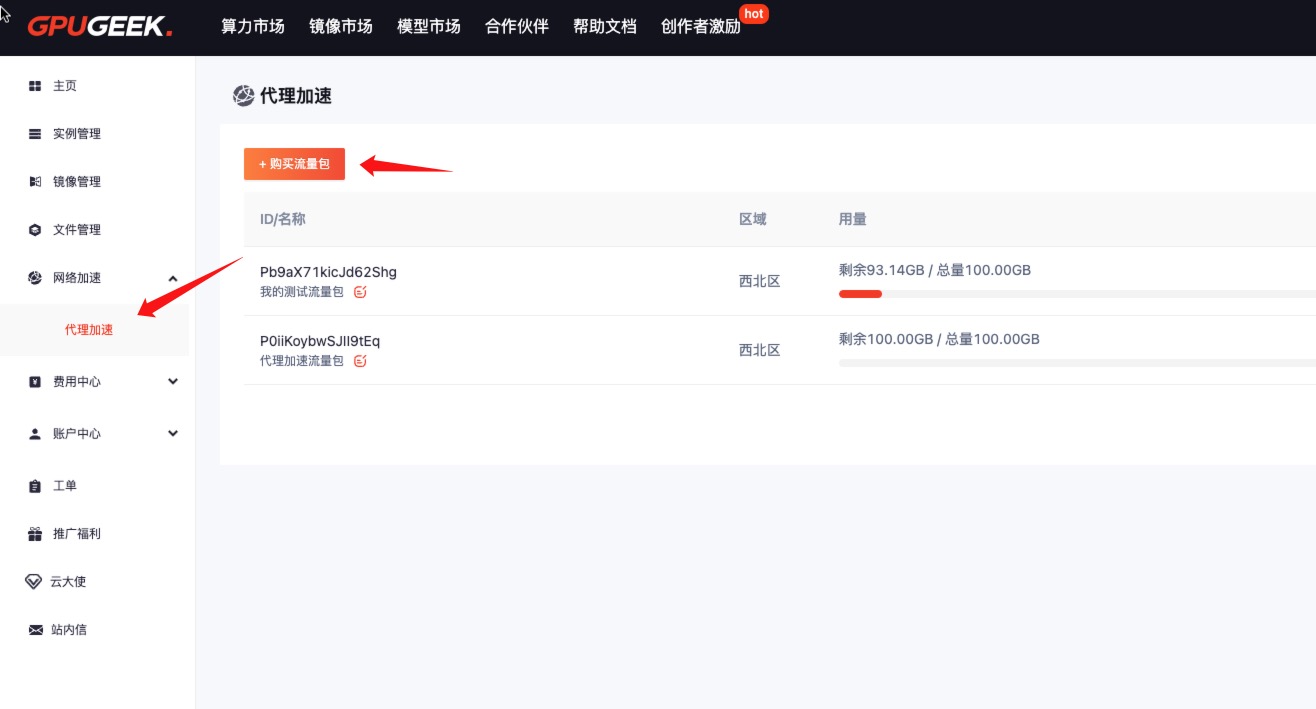
Task: Open 模型市场 in top navigation
Action: click(x=428, y=27)
